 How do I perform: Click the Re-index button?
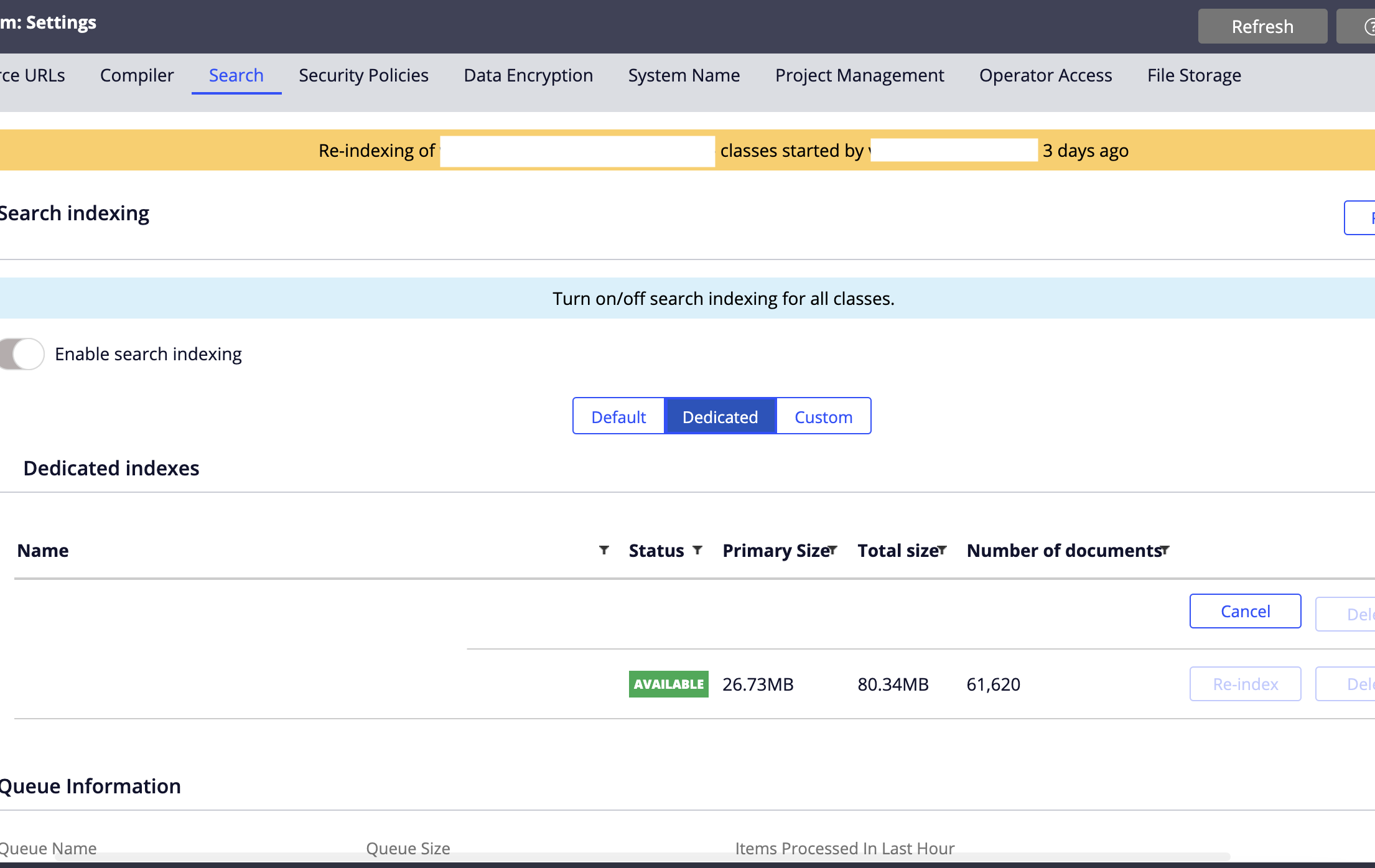pyautogui.click(x=1245, y=684)
